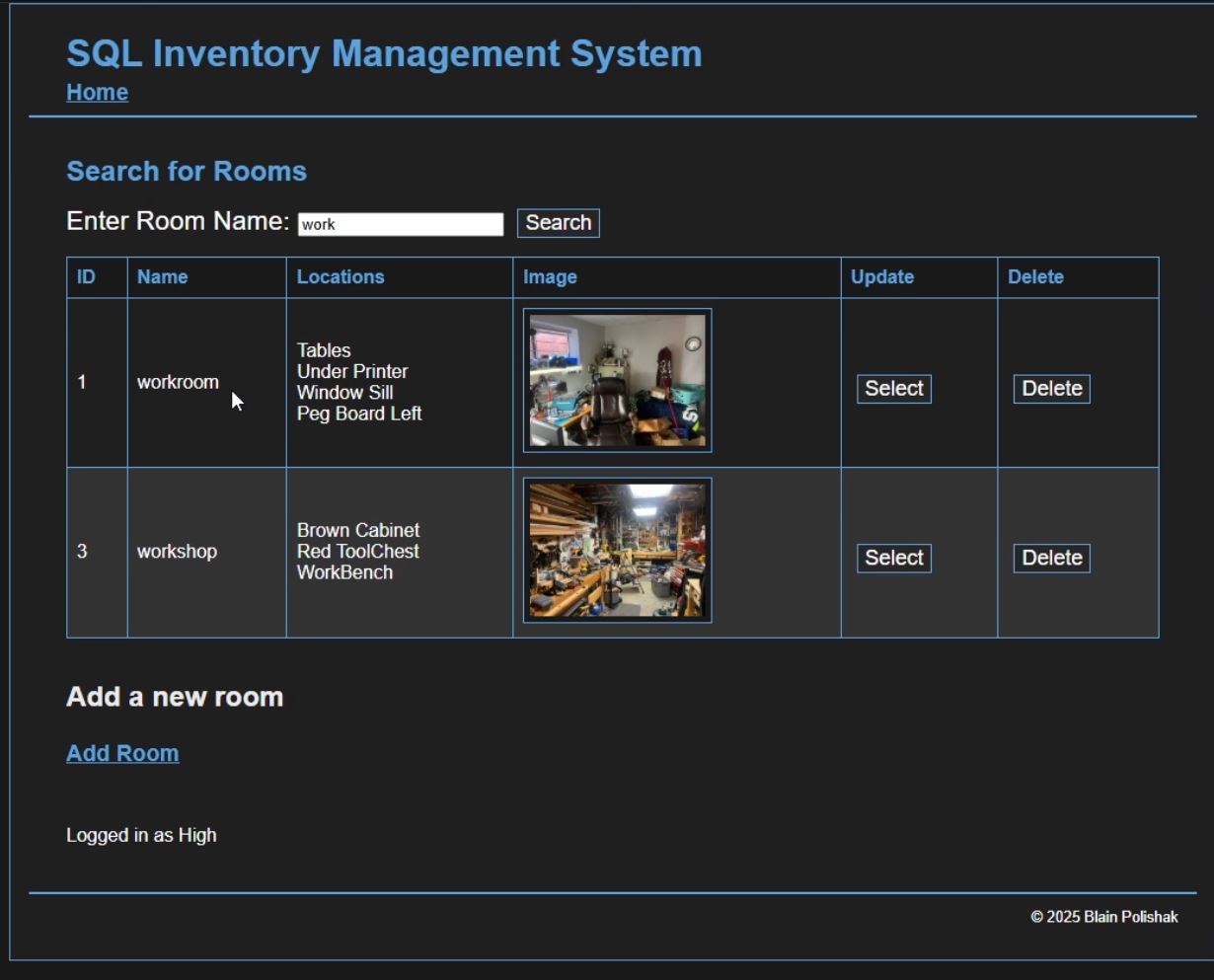Screen dimensions: 1214x980
Task: Click the workshop name cell
Action: 177,552
